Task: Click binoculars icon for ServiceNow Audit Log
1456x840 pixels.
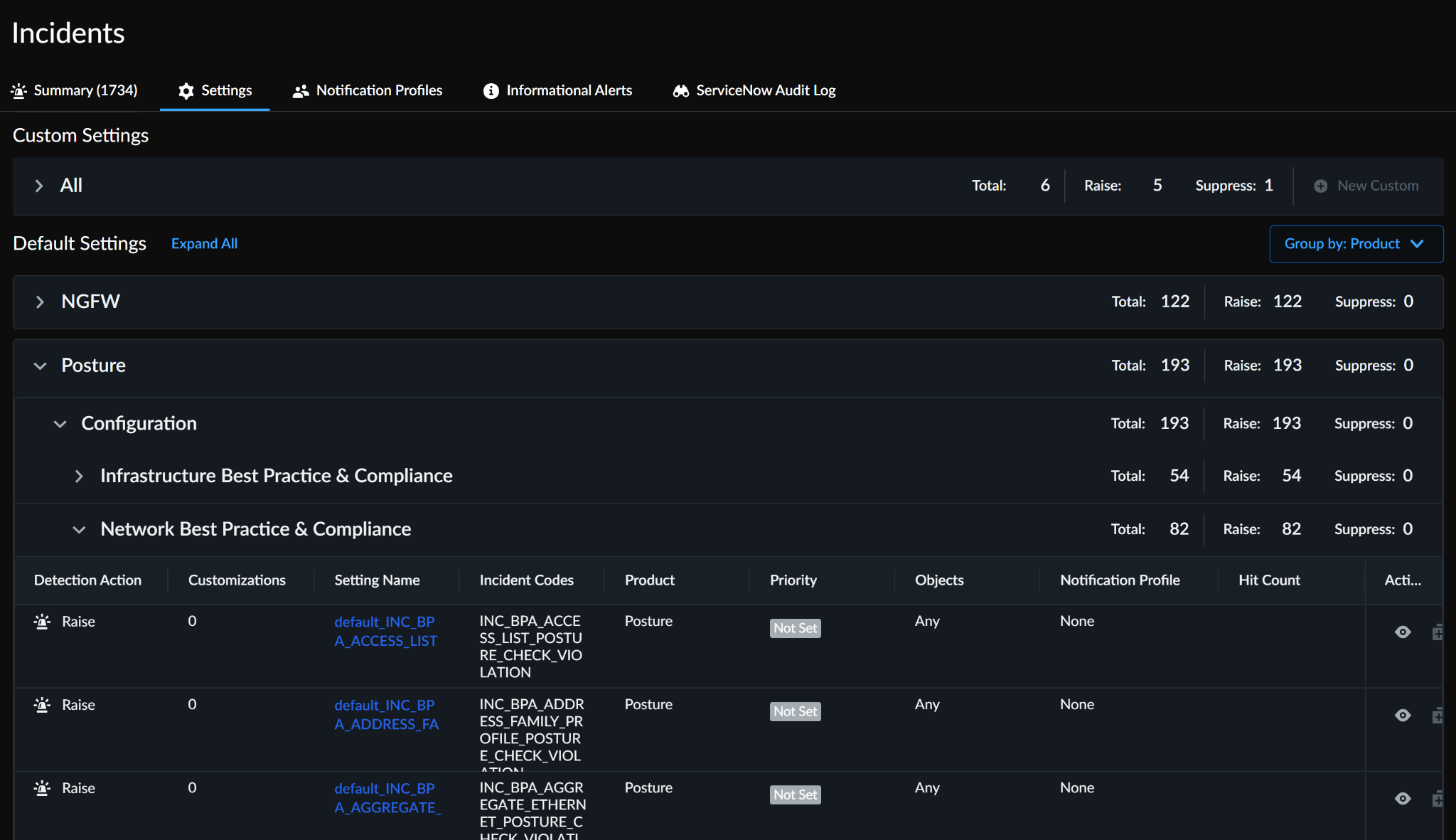Action: pos(681,91)
